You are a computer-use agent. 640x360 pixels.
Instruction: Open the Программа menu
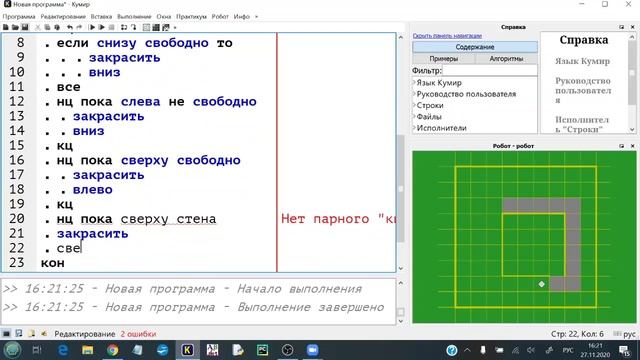tap(19, 17)
